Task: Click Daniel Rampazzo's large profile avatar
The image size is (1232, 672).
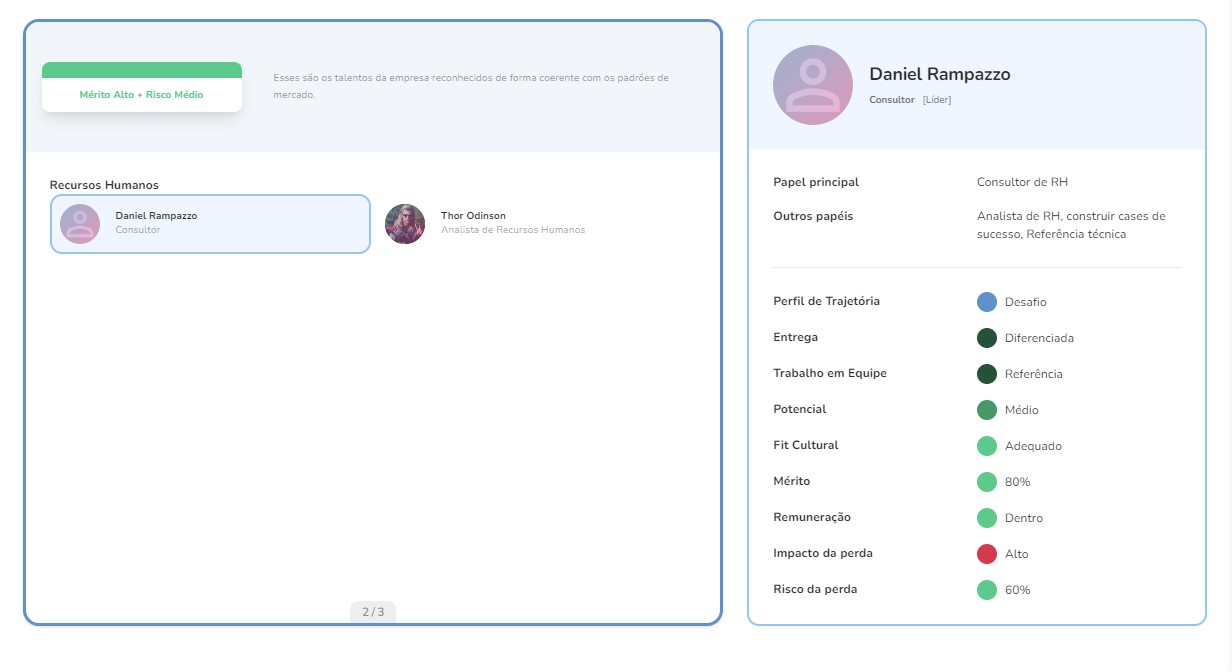Action: click(x=813, y=85)
